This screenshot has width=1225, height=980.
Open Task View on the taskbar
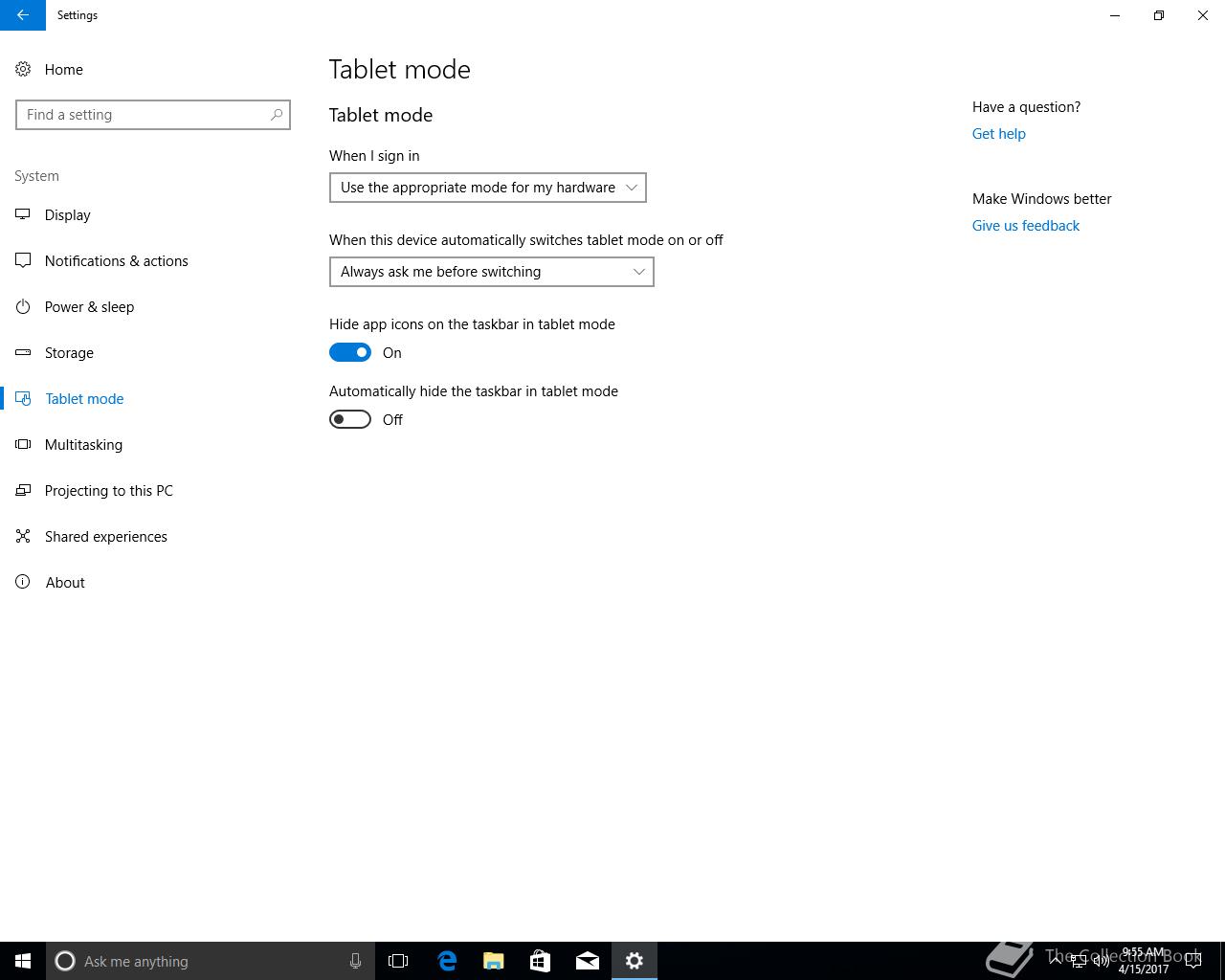tap(398, 961)
